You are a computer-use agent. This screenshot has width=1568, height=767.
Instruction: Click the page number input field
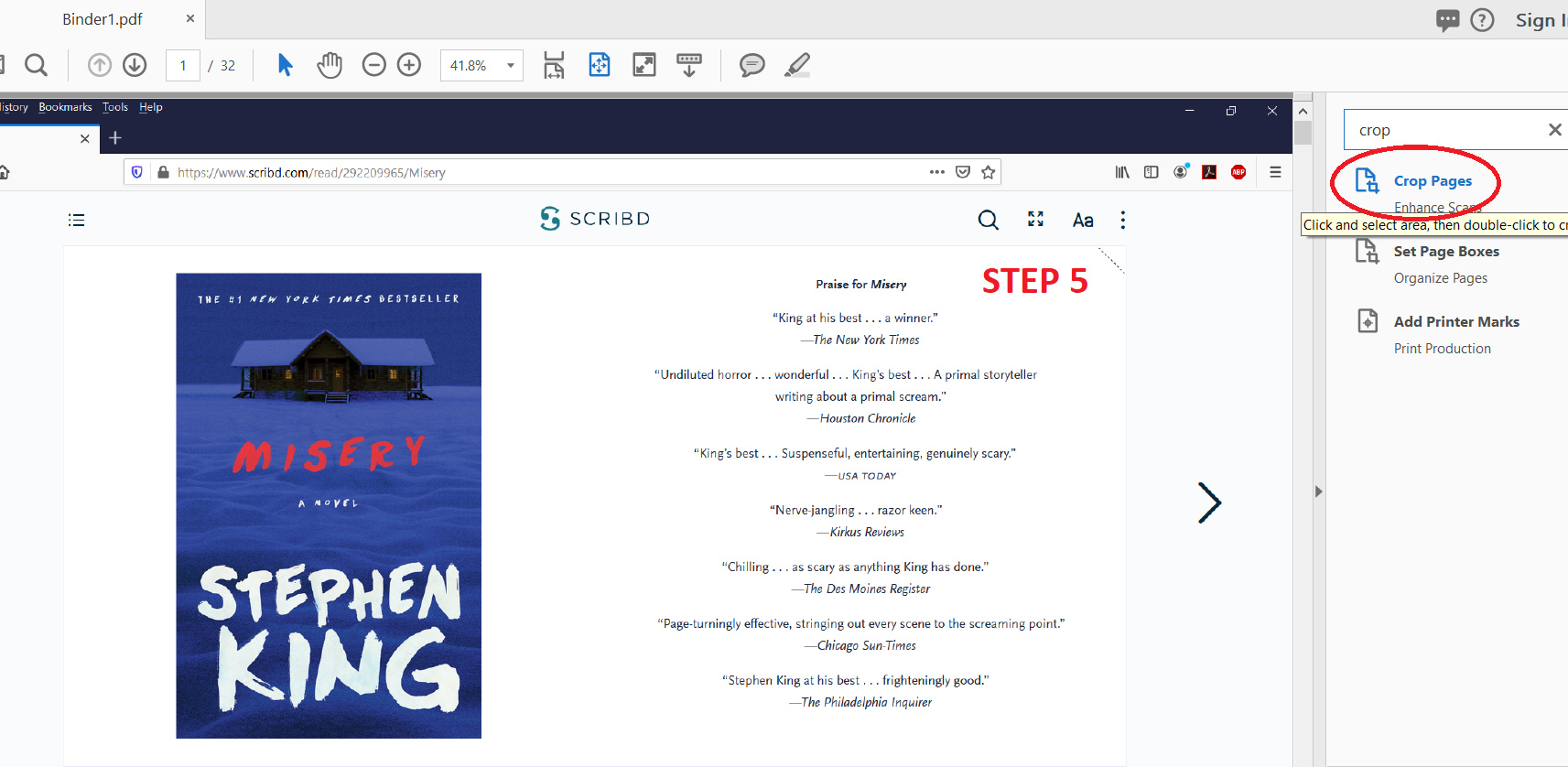click(x=183, y=66)
